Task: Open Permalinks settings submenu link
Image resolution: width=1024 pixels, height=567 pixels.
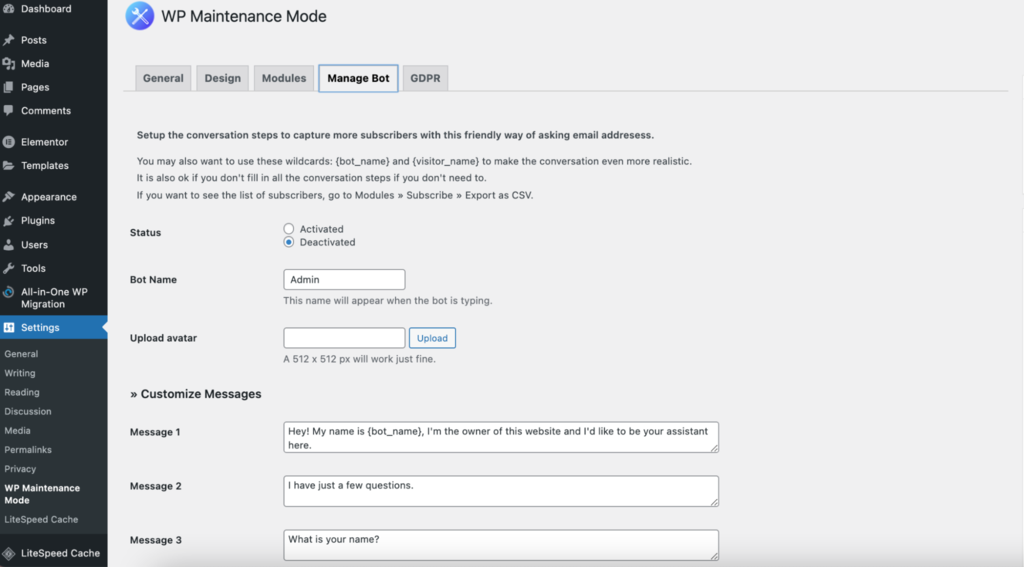Action: pos(27,450)
